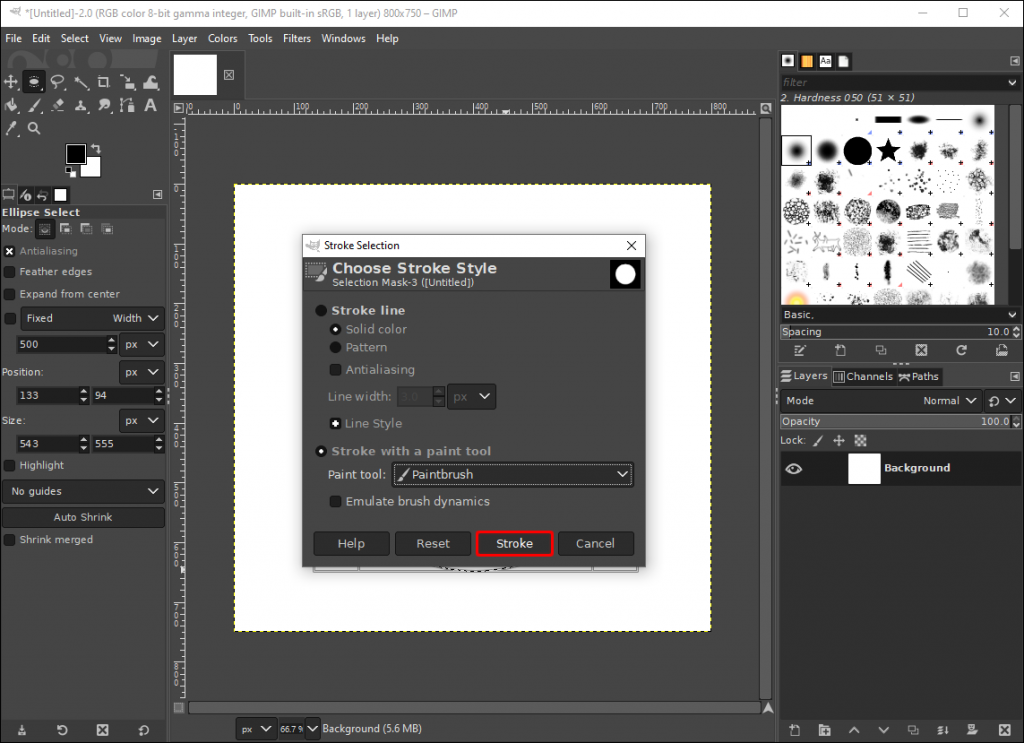This screenshot has height=743, width=1024.
Task: Click the Auto Shrink button
Action: pyautogui.click(x=83, y=517)
